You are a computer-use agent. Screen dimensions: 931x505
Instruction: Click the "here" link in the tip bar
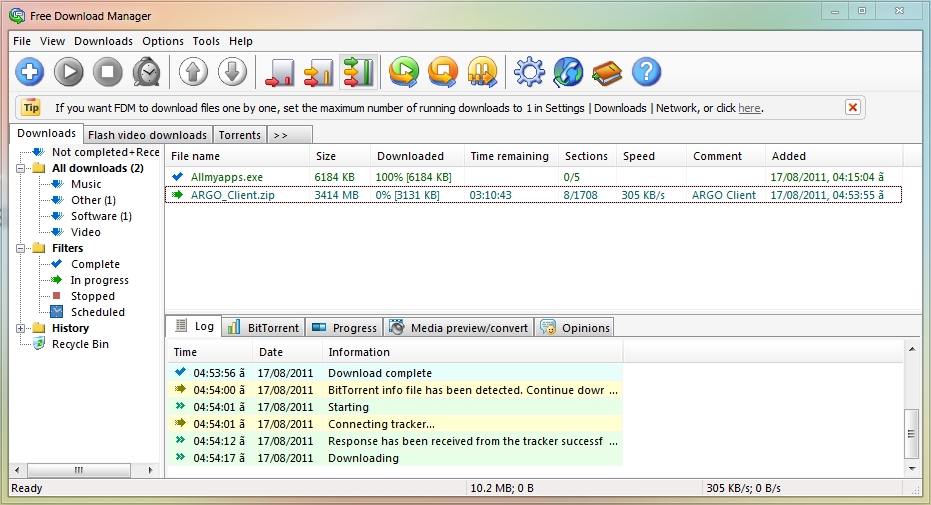749,108
